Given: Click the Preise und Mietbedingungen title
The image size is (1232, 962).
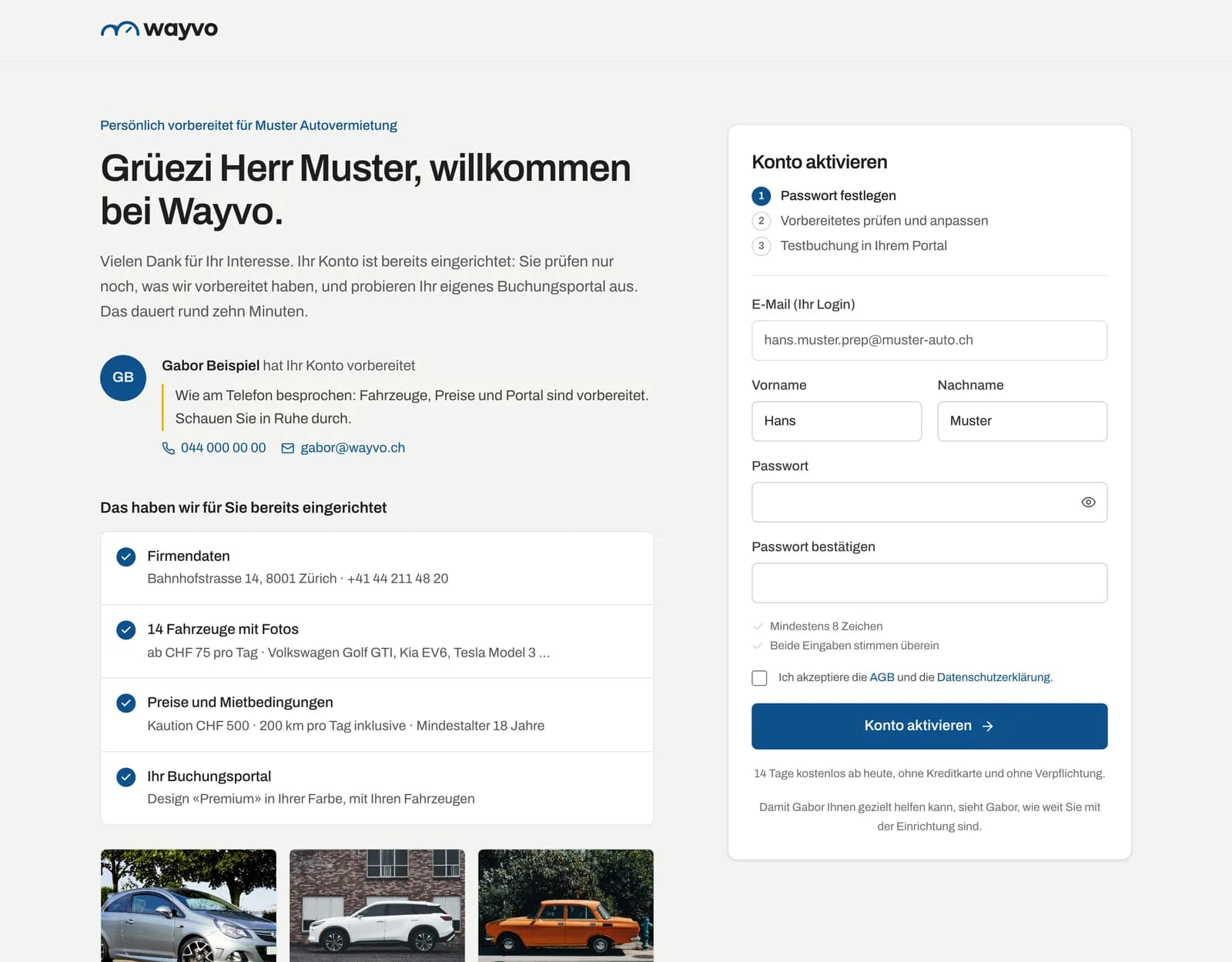Looking at the screenshot, I should click(x=240, y=702).
